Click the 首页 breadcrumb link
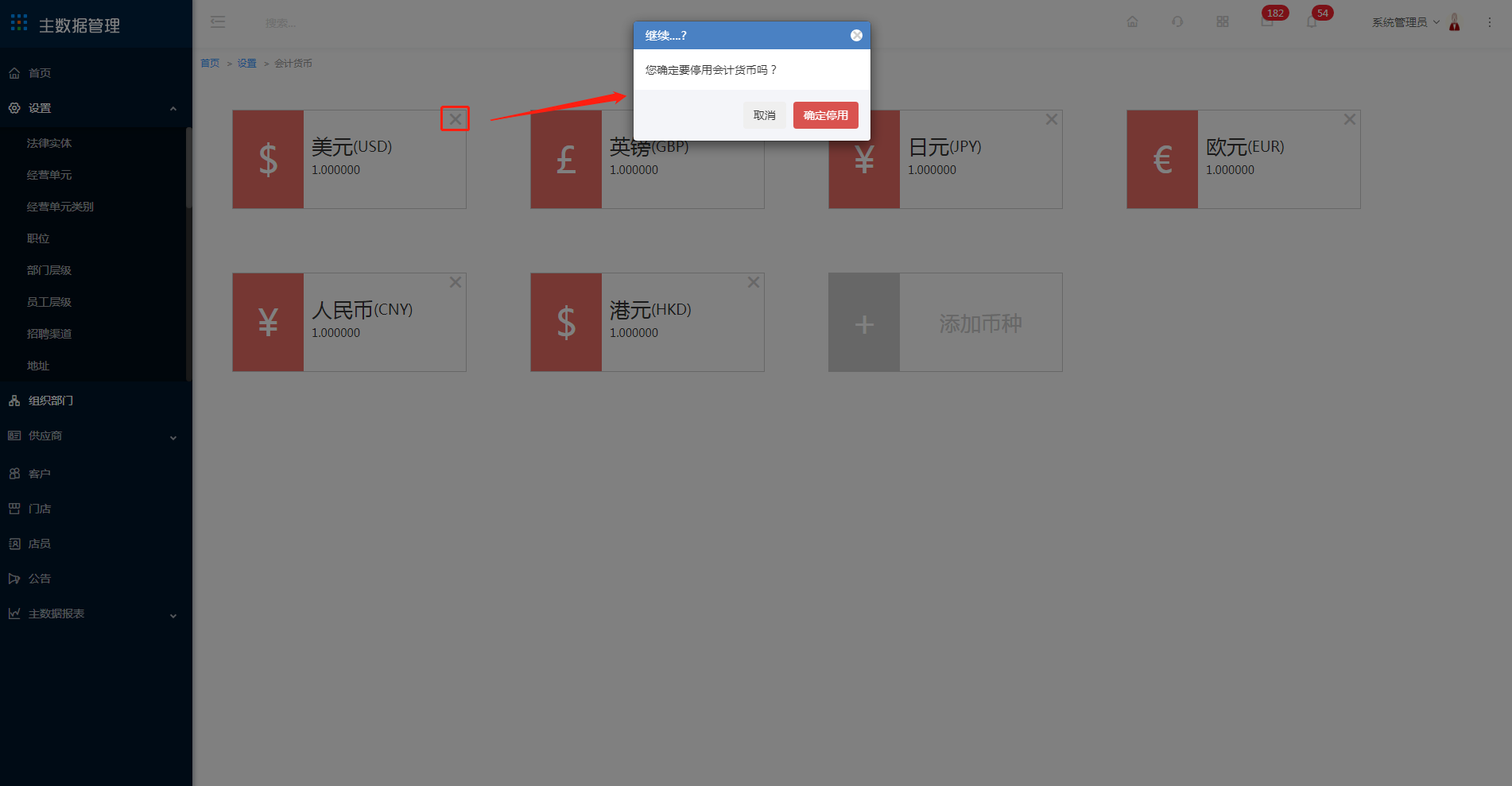The width and height of the screenshot is (1512, 786). (210, 64)
